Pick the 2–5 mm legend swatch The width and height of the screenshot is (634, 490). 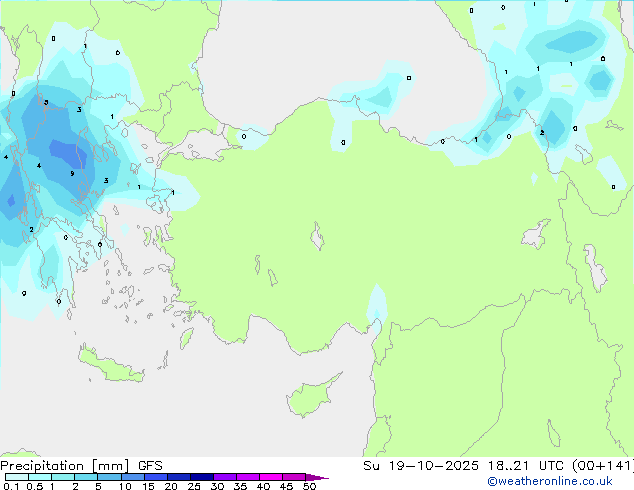(x=86, y=477)
